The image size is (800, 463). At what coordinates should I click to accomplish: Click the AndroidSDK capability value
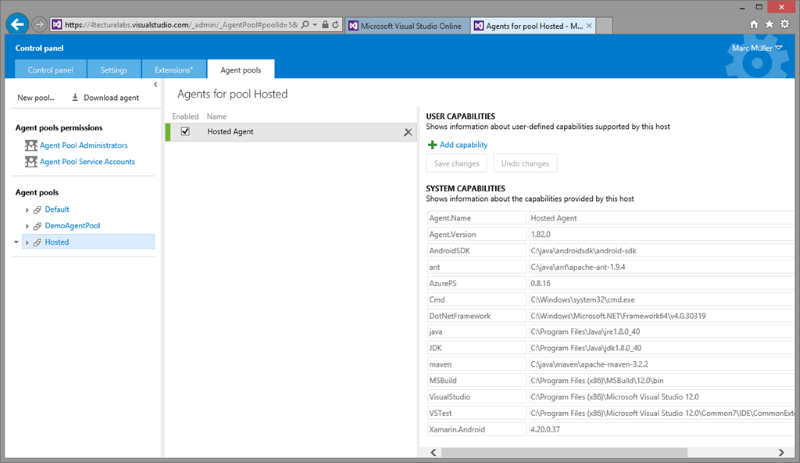click(583, 251)
